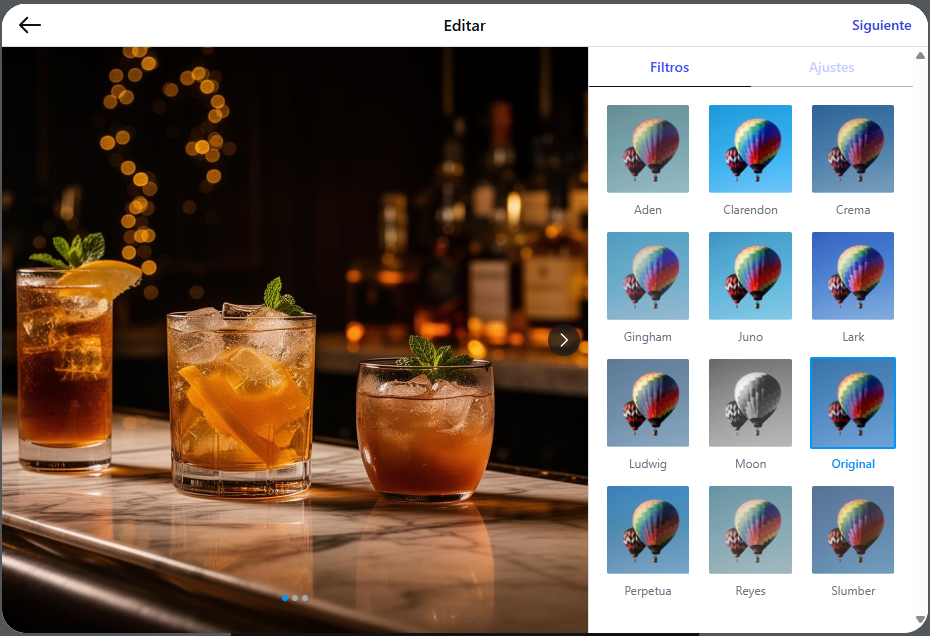
Task: Apply the Moon black-and-white filter
Action: tap(750, 402)
